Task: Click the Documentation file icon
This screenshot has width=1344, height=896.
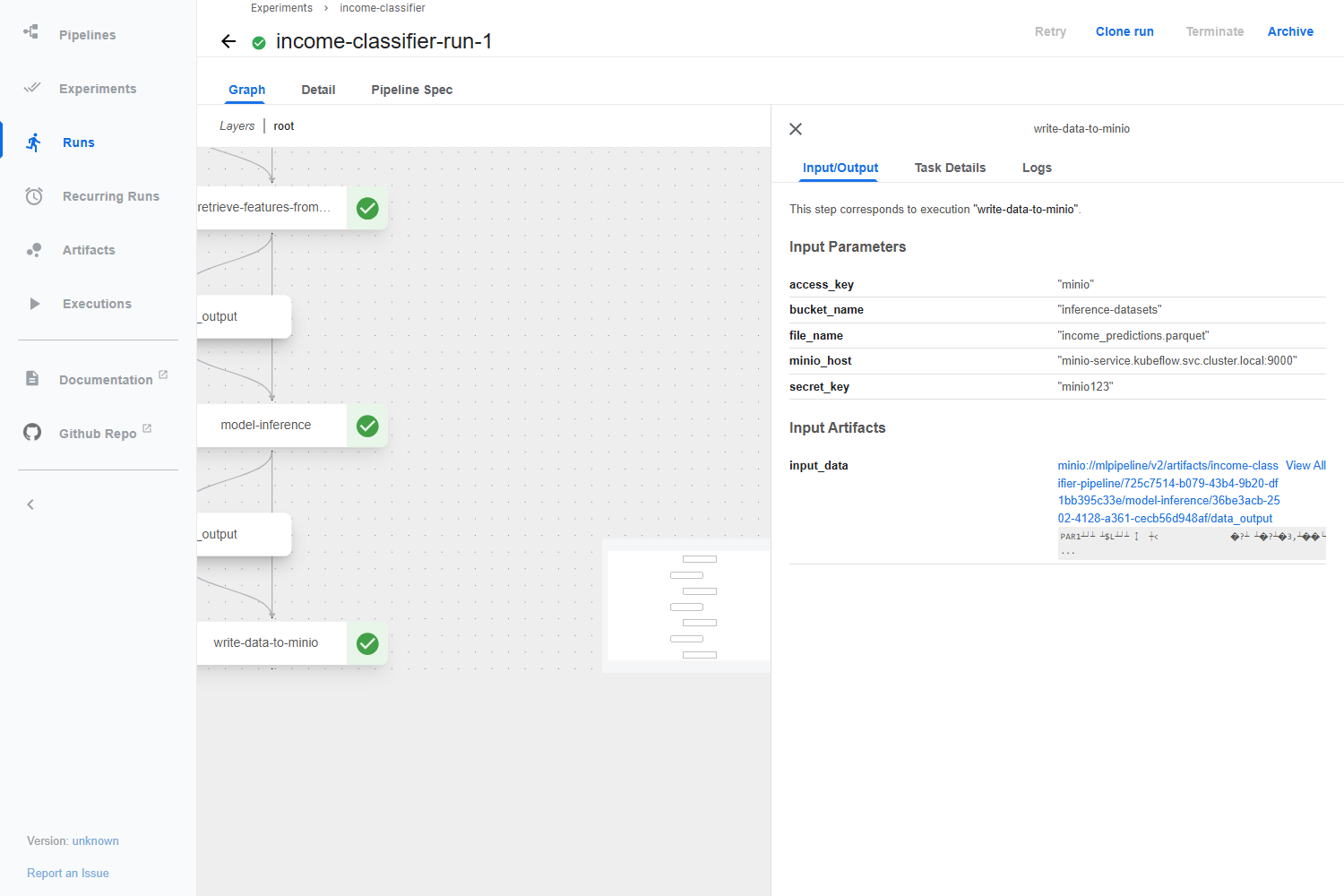Action: point(32,378)
